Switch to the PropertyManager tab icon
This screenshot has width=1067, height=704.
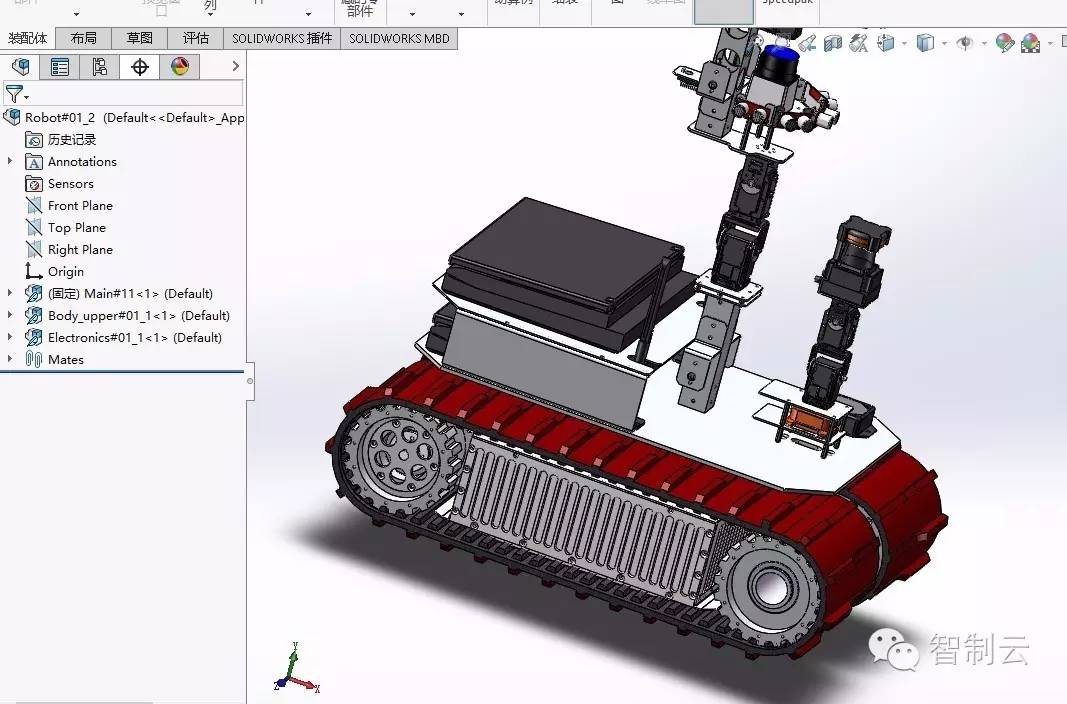click(60, 67)
